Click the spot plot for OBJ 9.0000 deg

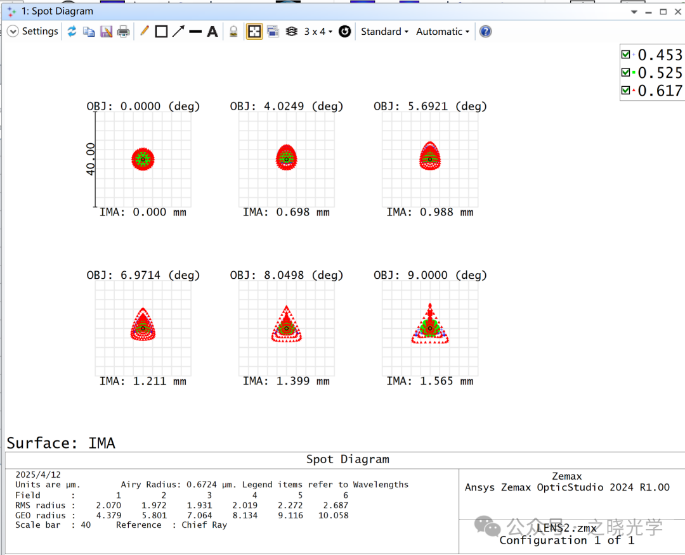(430, 326)
